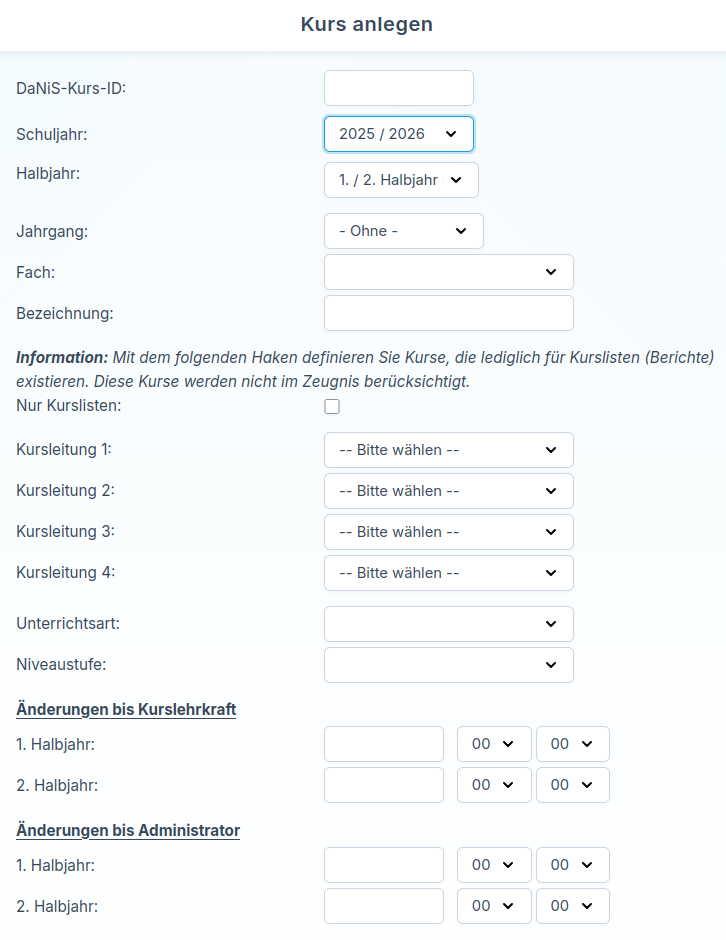
Task: Expand the Halbjahr dropdown
Action: click(x=401, y=180)
